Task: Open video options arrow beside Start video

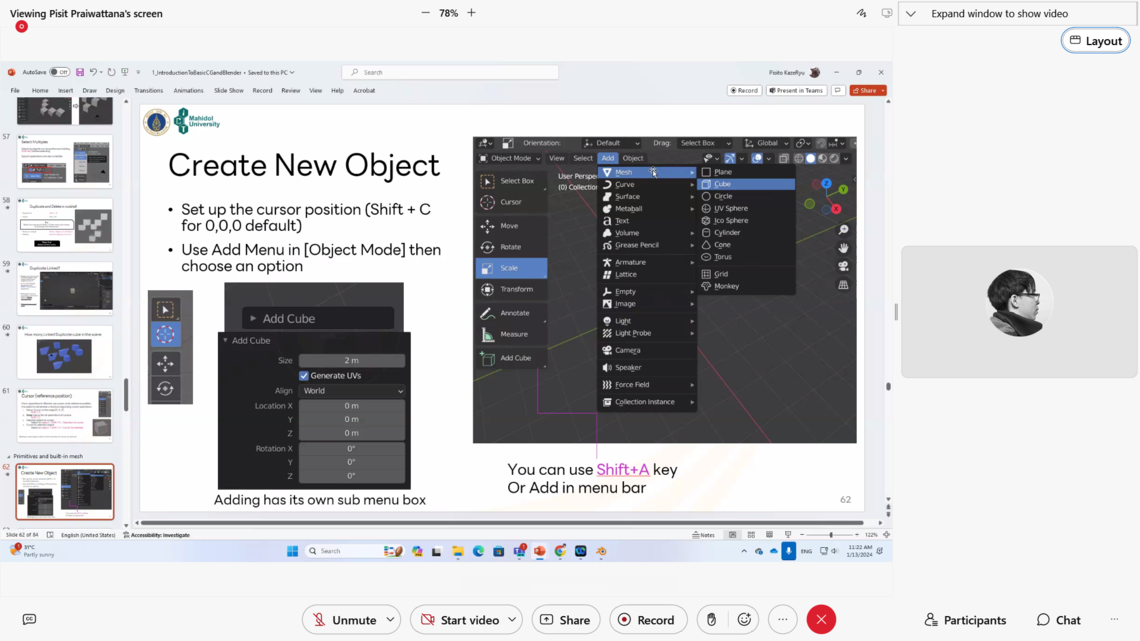Action: click(x=512, y=620)
